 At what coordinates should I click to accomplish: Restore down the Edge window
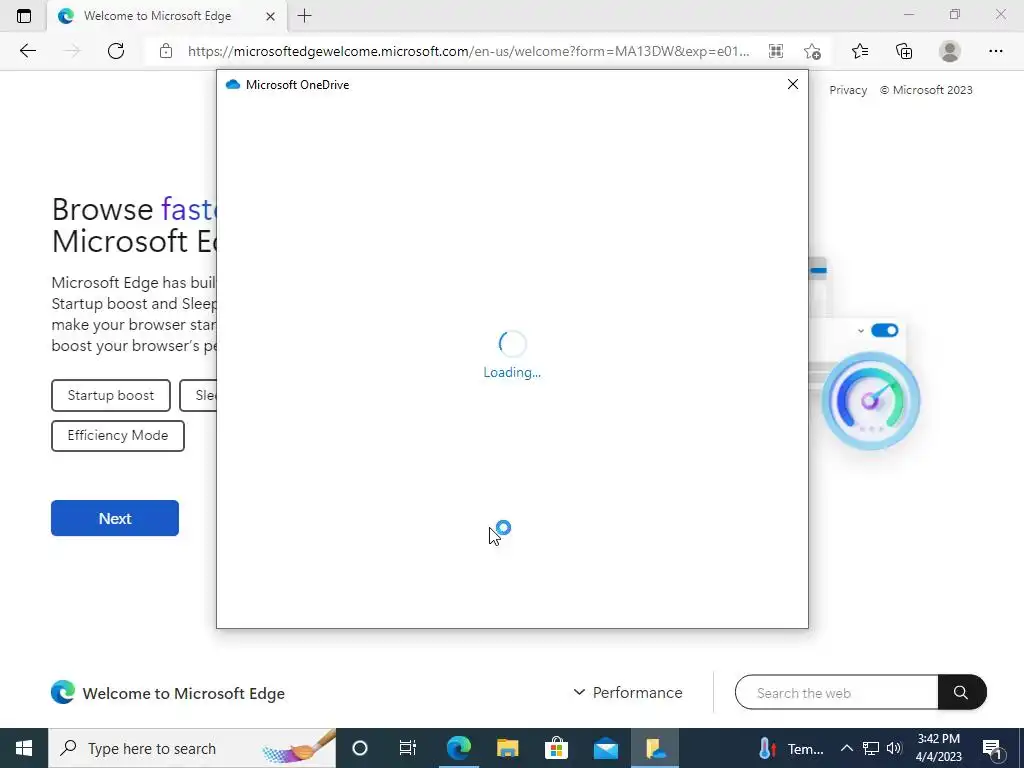[955, 14]
